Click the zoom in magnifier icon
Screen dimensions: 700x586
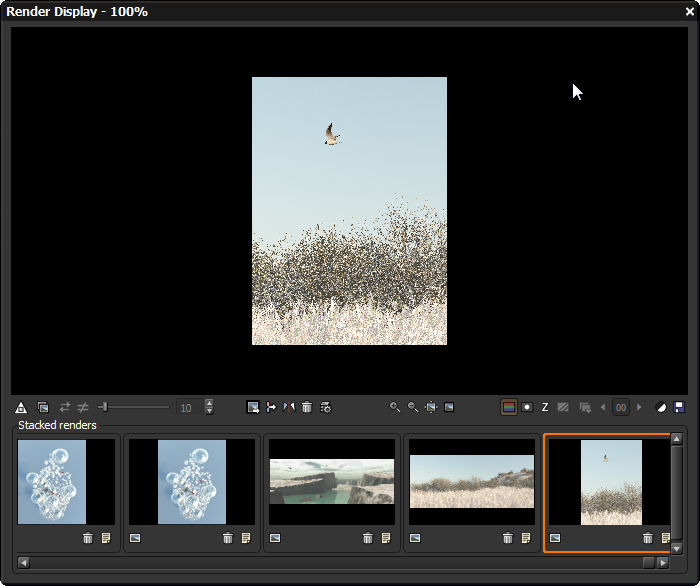pyautogui.click(x=395, y=407)
